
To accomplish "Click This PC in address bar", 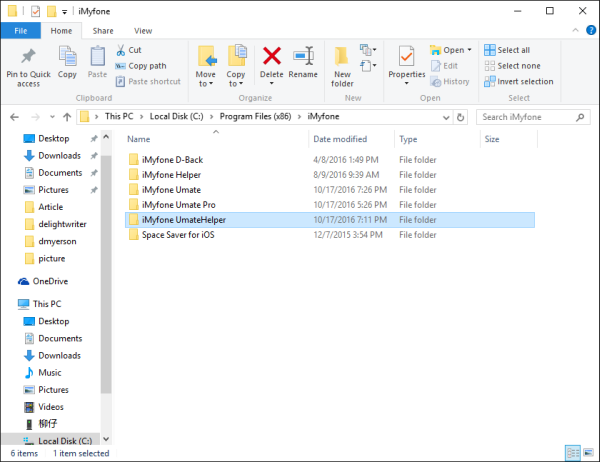I will (x=119, y=116).
